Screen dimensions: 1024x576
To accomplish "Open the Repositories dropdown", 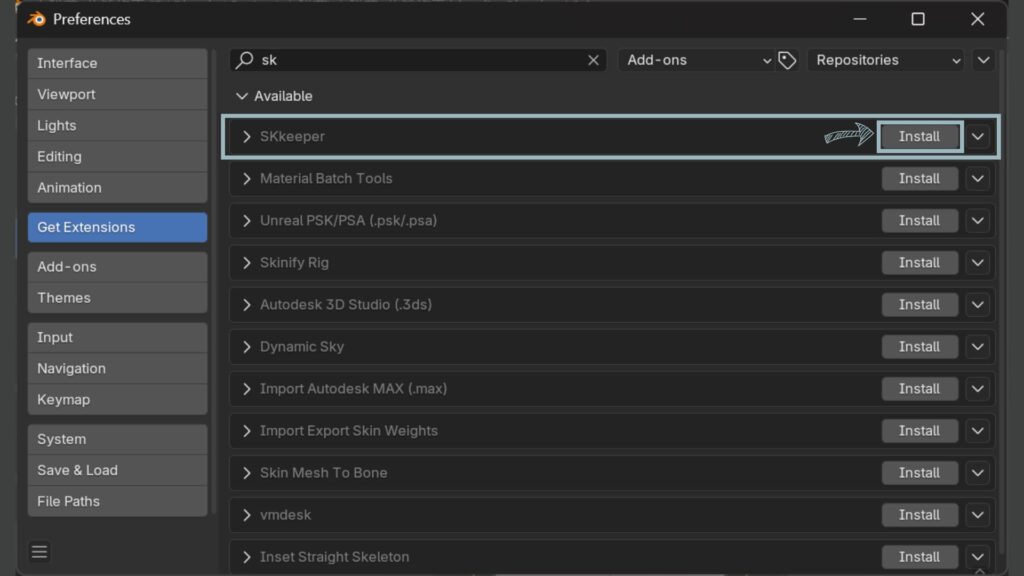I will [x=886, y=60].
